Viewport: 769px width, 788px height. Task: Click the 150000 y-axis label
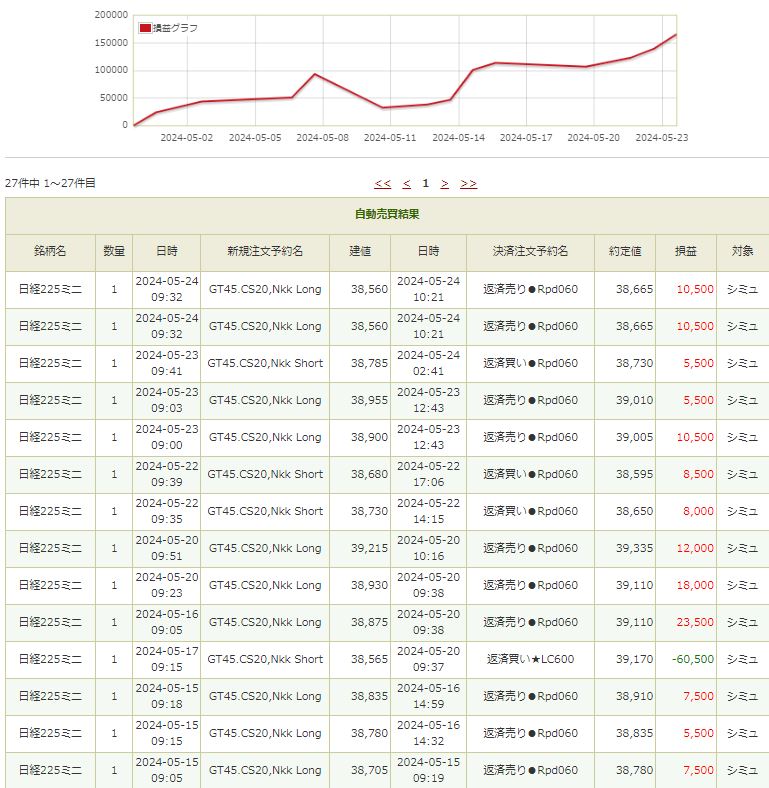coord(112,43)
